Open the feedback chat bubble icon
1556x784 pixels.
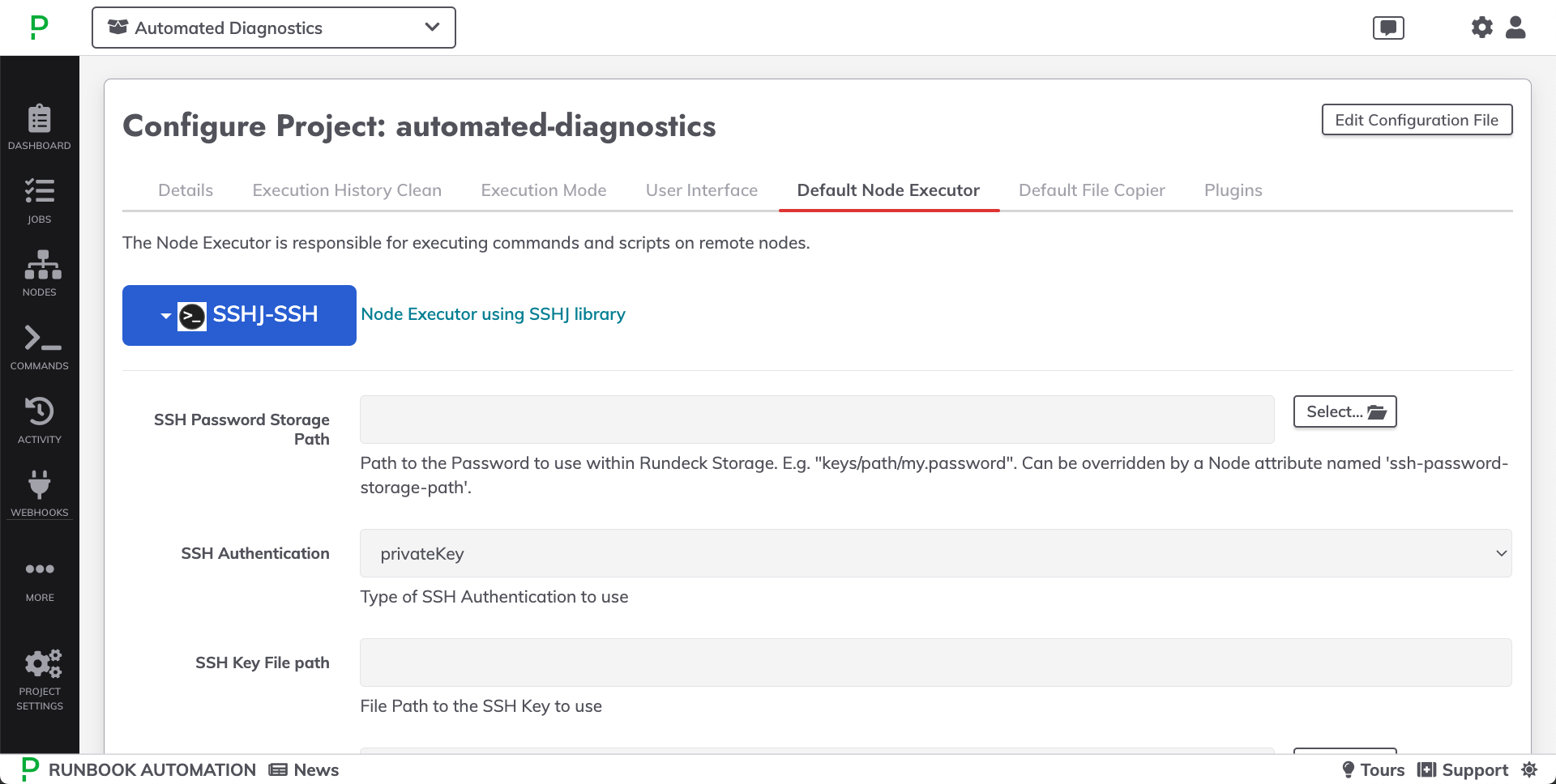coord(1388,28)
